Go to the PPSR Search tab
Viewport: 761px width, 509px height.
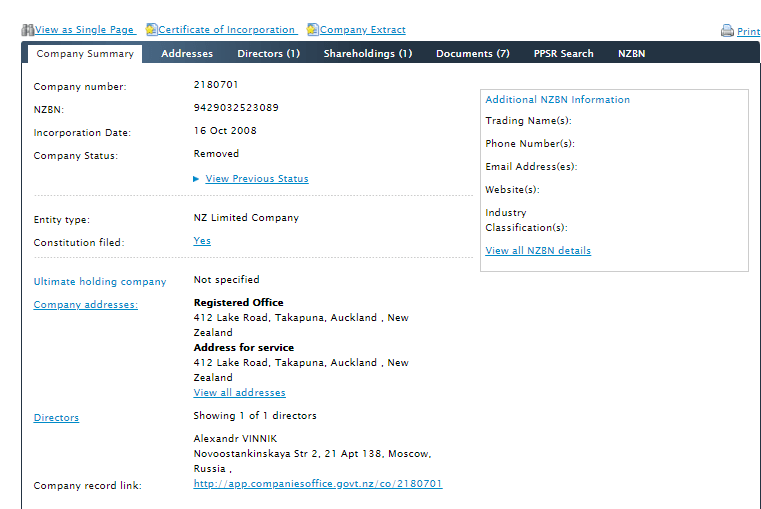coord(563,54)
